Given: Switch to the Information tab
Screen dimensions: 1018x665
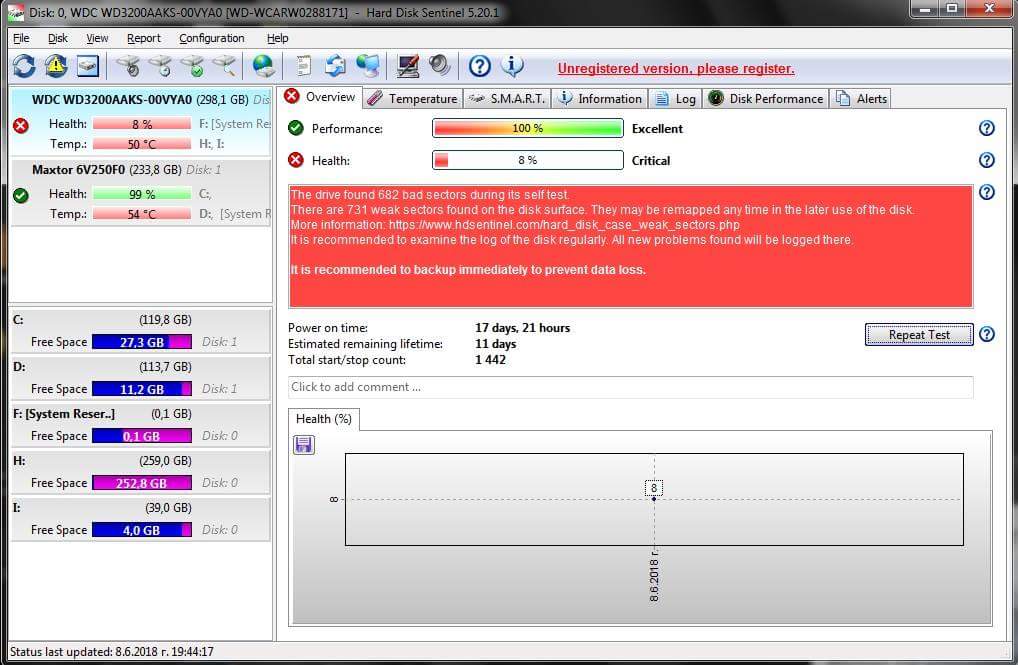Looking at the screenshot, I should point(600,99).
